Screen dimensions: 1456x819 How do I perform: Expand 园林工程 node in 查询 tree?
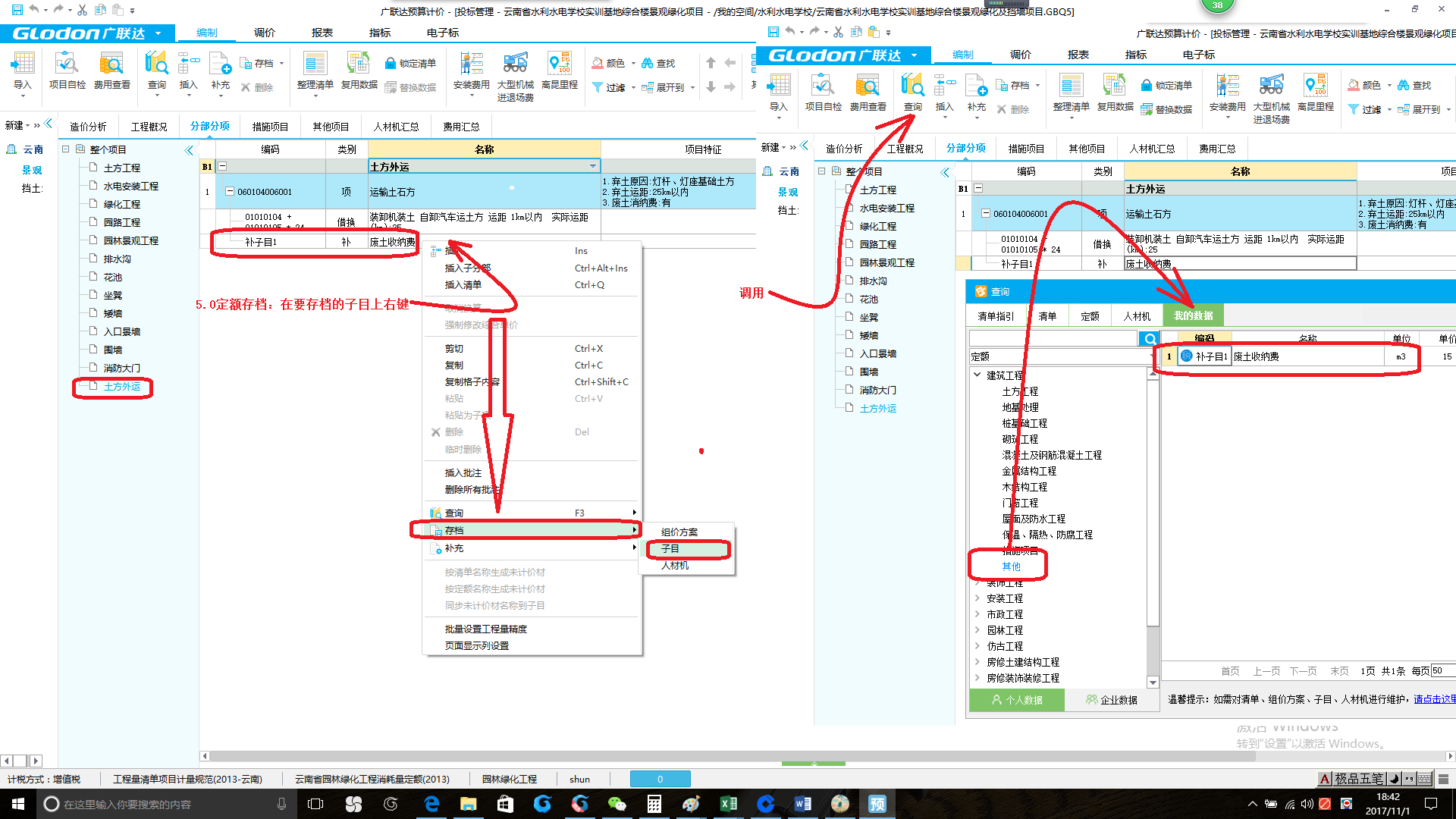pyautogui.click(x=977, y=629)
